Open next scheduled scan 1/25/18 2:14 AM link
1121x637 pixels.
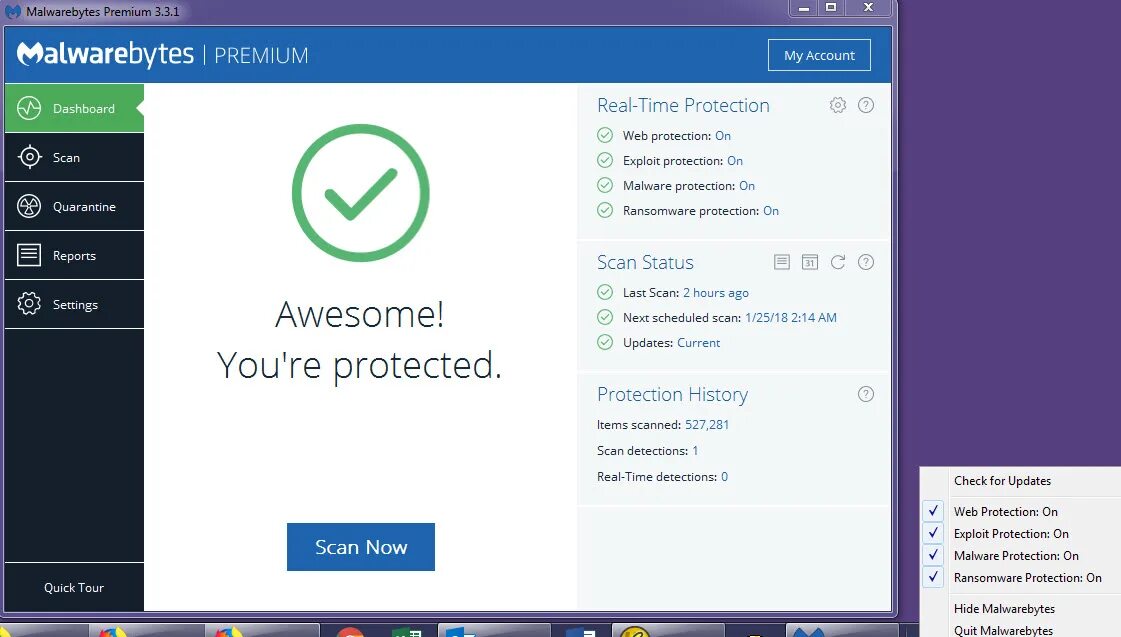pyautogui.click(x=791, y=317)
